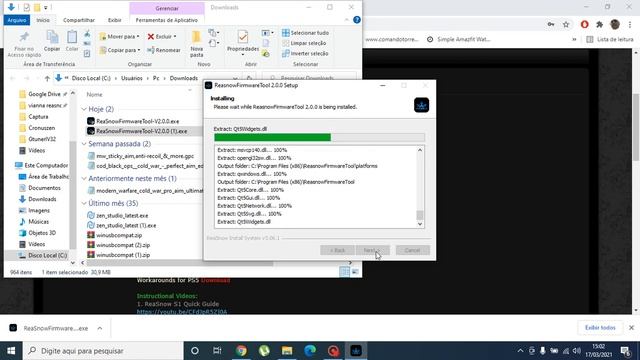This screenshot has width=640, height=360.
Task: Open Chrome extensions puzzle icon
Action: coord(599,24)
